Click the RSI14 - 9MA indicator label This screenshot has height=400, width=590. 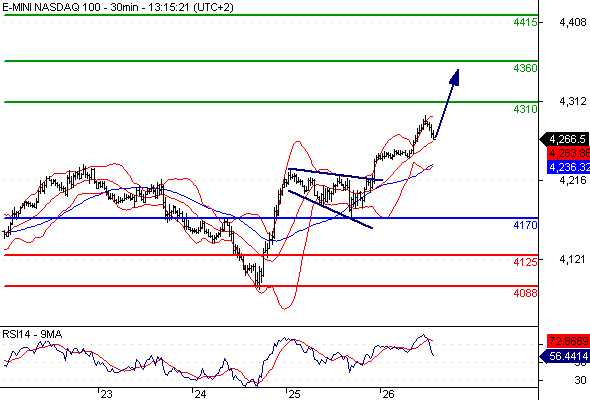pos(32,334)
